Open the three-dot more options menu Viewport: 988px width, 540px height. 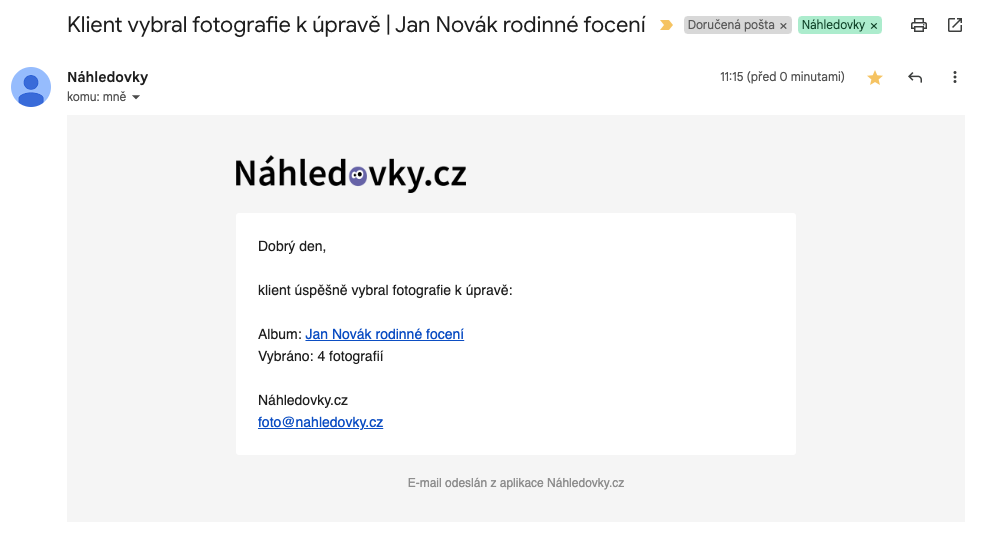click(955, 77)
